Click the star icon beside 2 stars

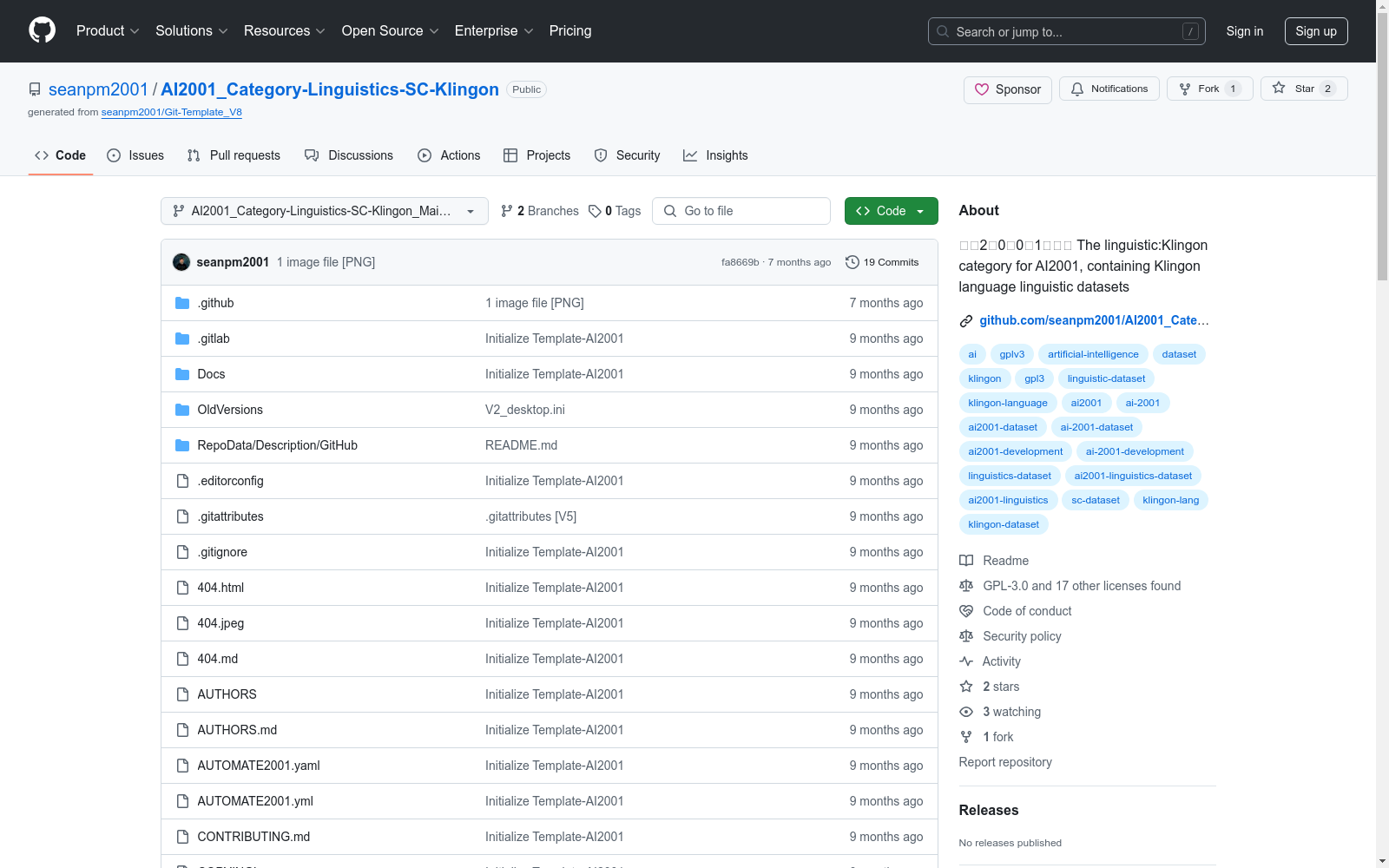tap(966, 687)
